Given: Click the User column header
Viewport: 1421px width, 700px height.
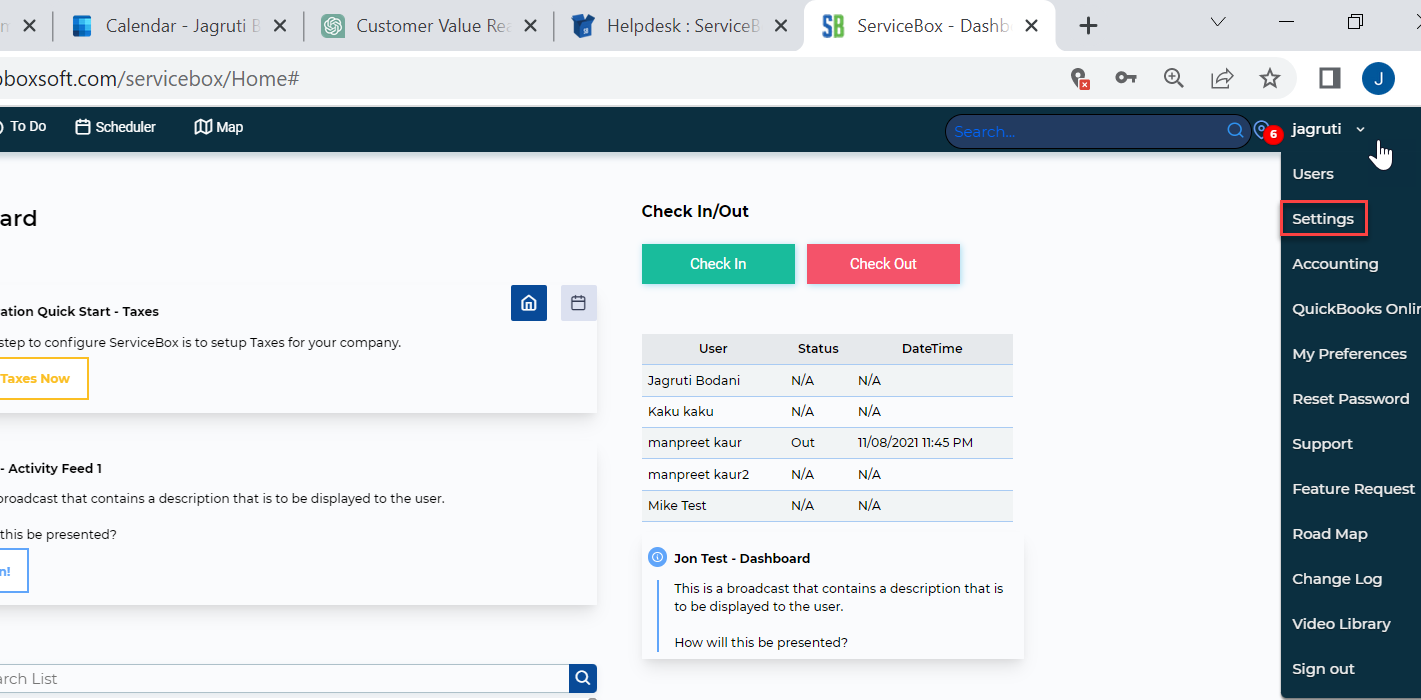Looking at the screenshot, I should (x=713, y=349).
